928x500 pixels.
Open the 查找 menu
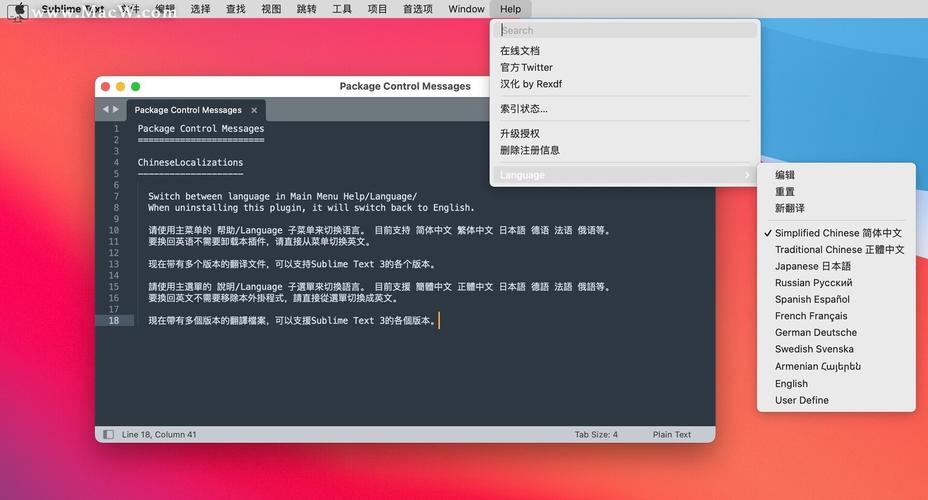point(236,9)
